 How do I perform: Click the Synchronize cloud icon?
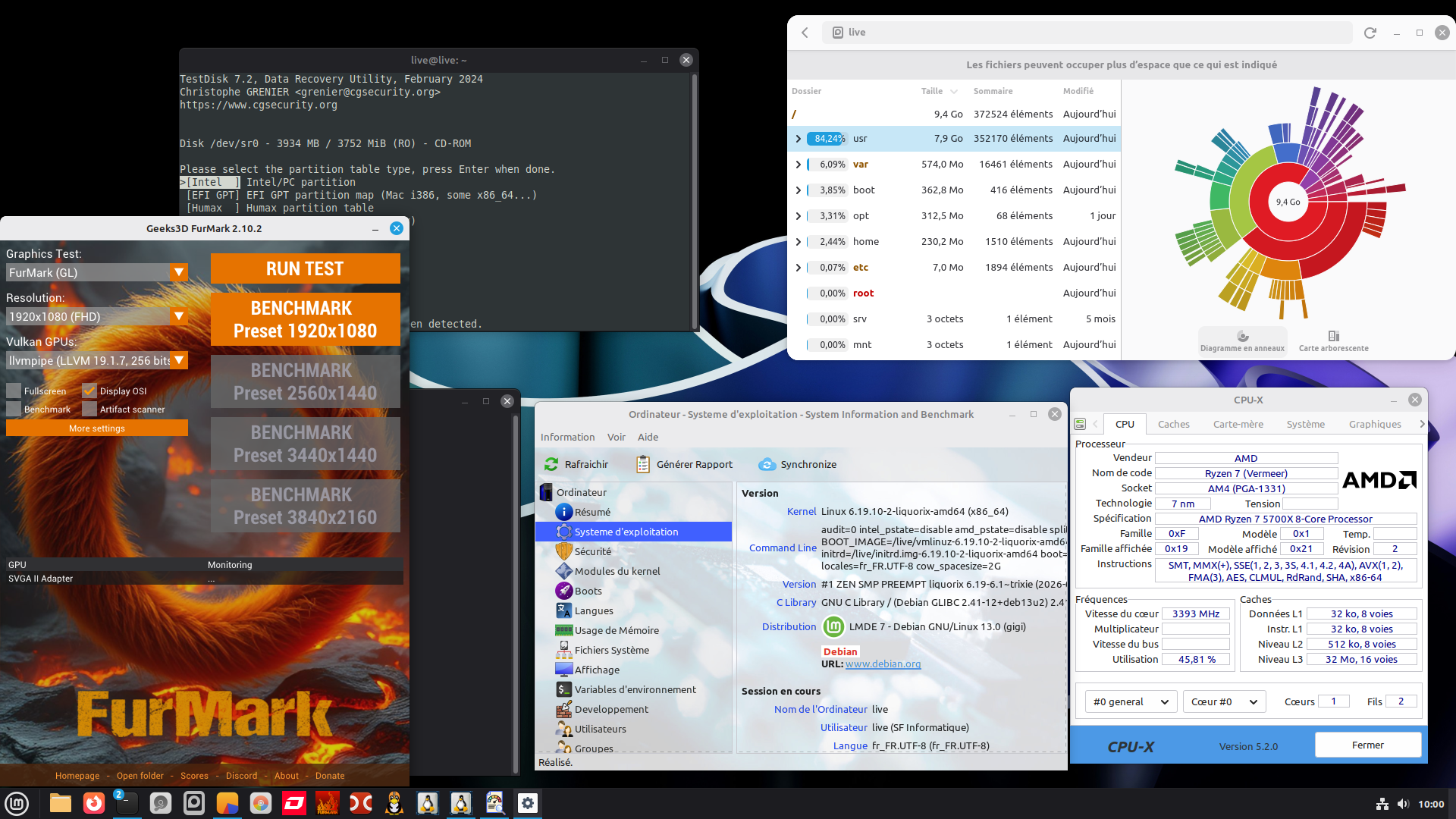767,464
